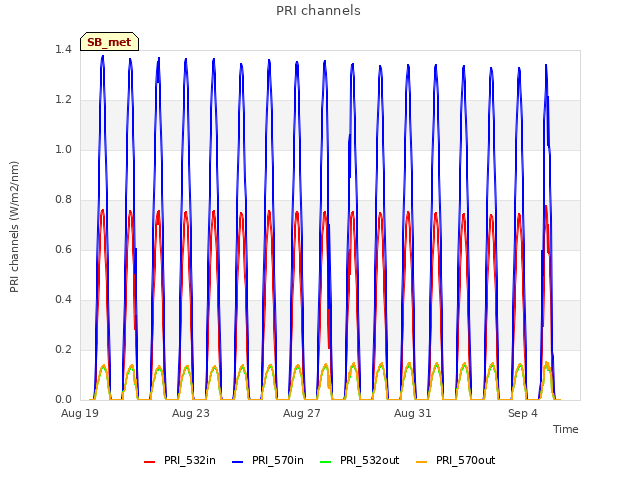Click the 1.0 y-axis tick label

63,149
